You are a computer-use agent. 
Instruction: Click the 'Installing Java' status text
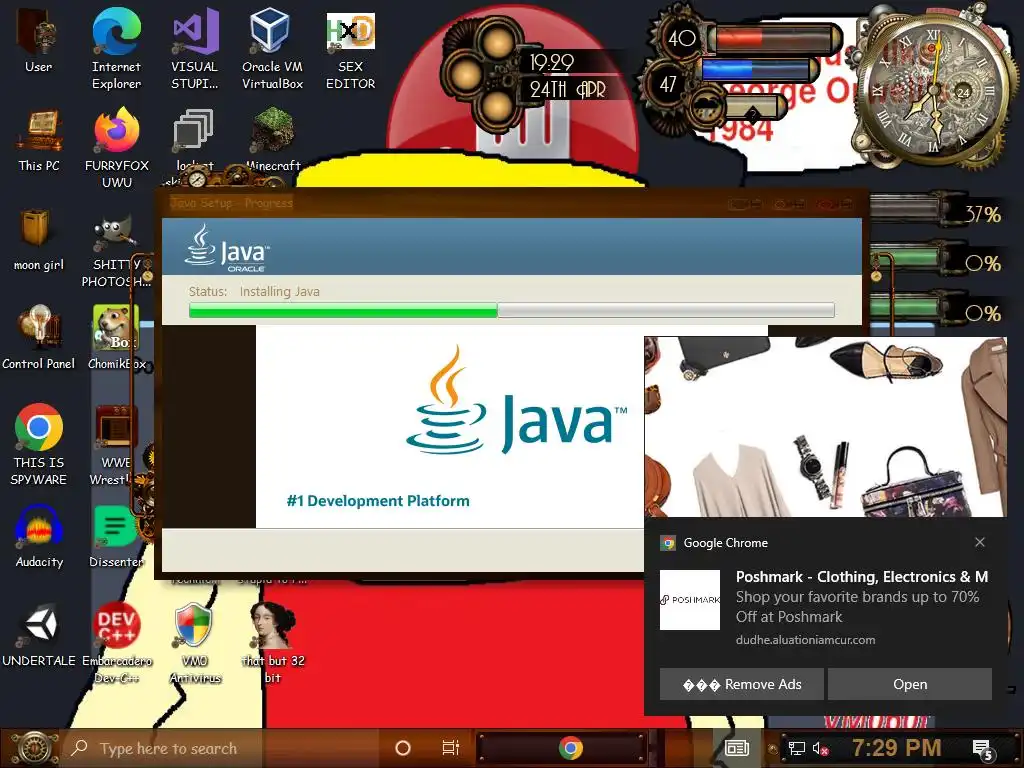pyautogui.click(x=280, y=291)
